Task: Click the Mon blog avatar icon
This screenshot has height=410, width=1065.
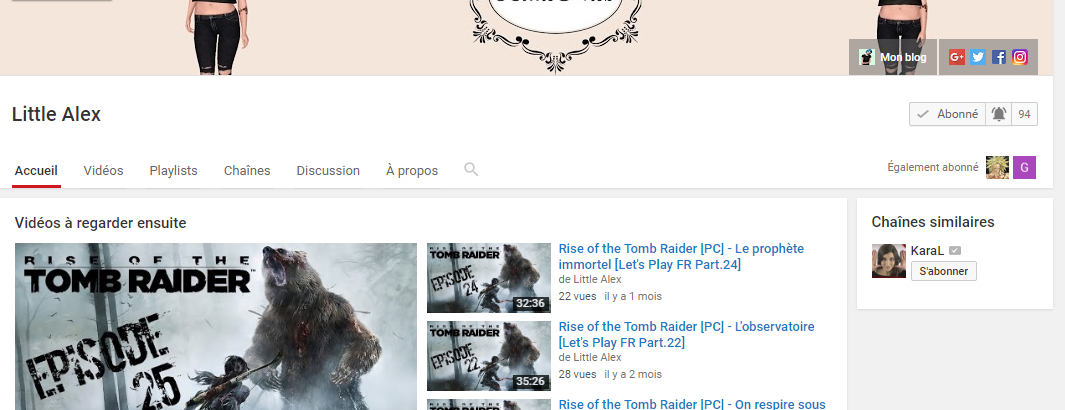Action: tap(866, 57)
